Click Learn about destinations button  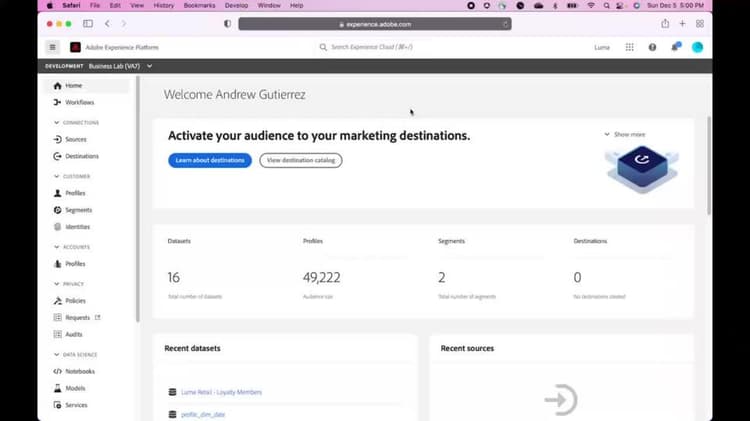click(210, 160)
